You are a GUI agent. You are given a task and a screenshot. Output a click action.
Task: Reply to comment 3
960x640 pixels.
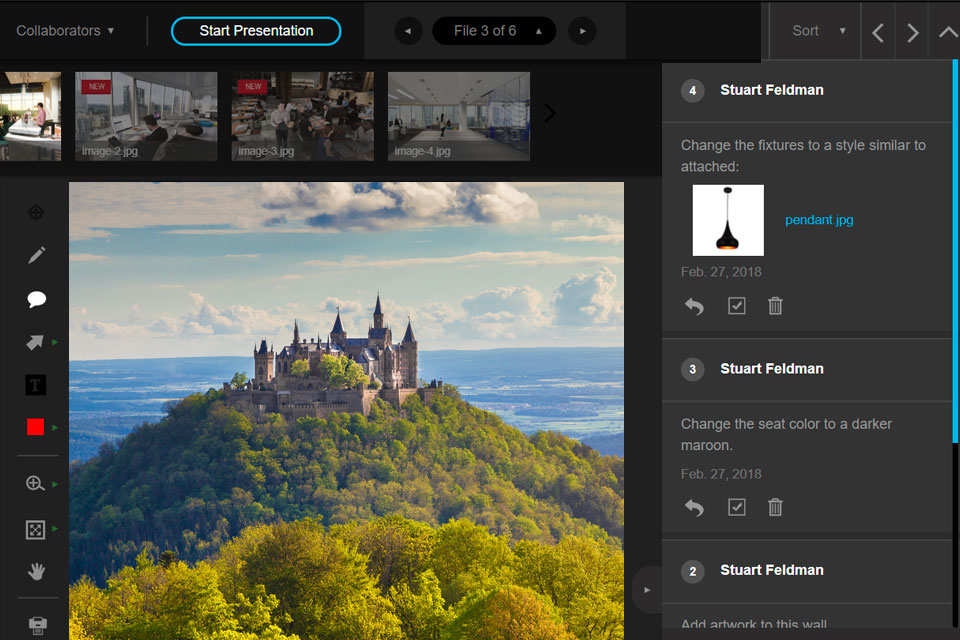pyautogui.click(x=694, y=507)
